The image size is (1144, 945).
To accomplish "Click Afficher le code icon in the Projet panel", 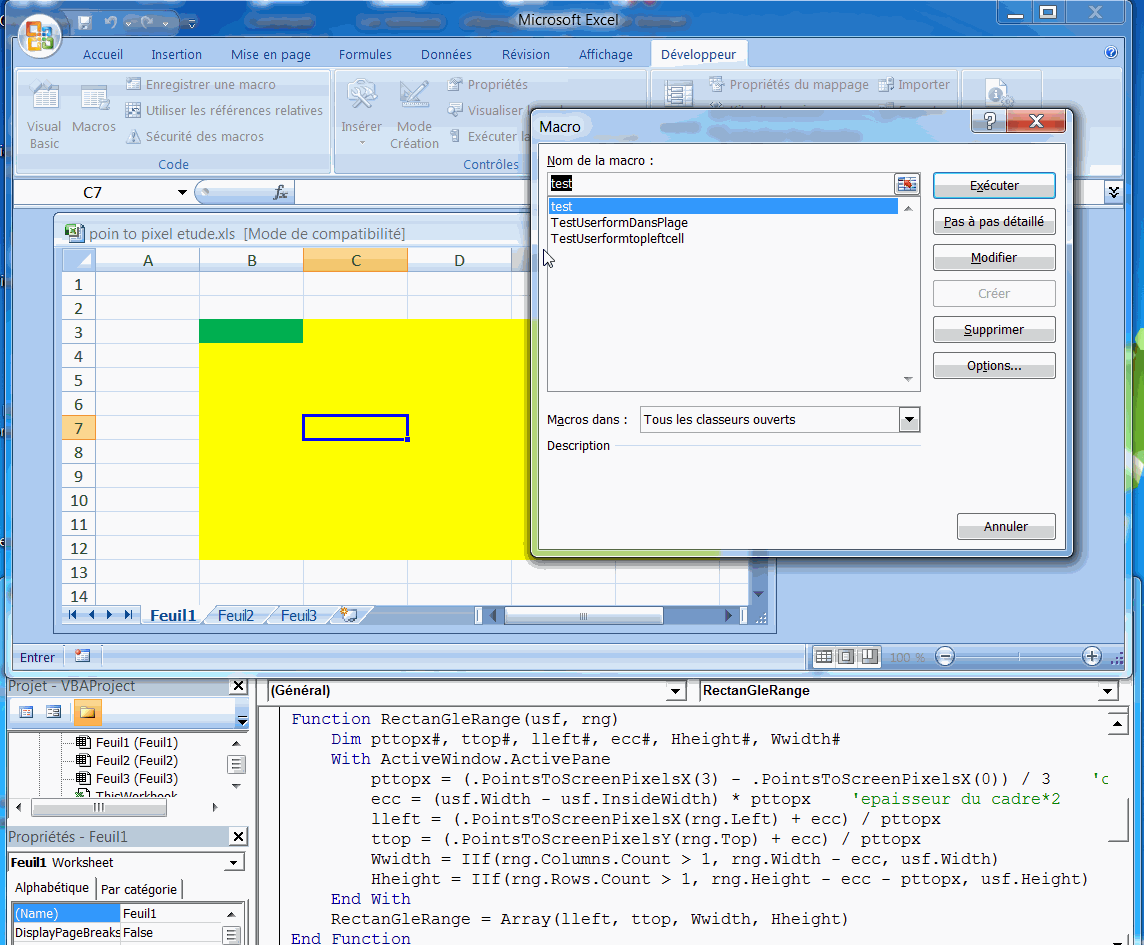I will click(x=26, y=712).
